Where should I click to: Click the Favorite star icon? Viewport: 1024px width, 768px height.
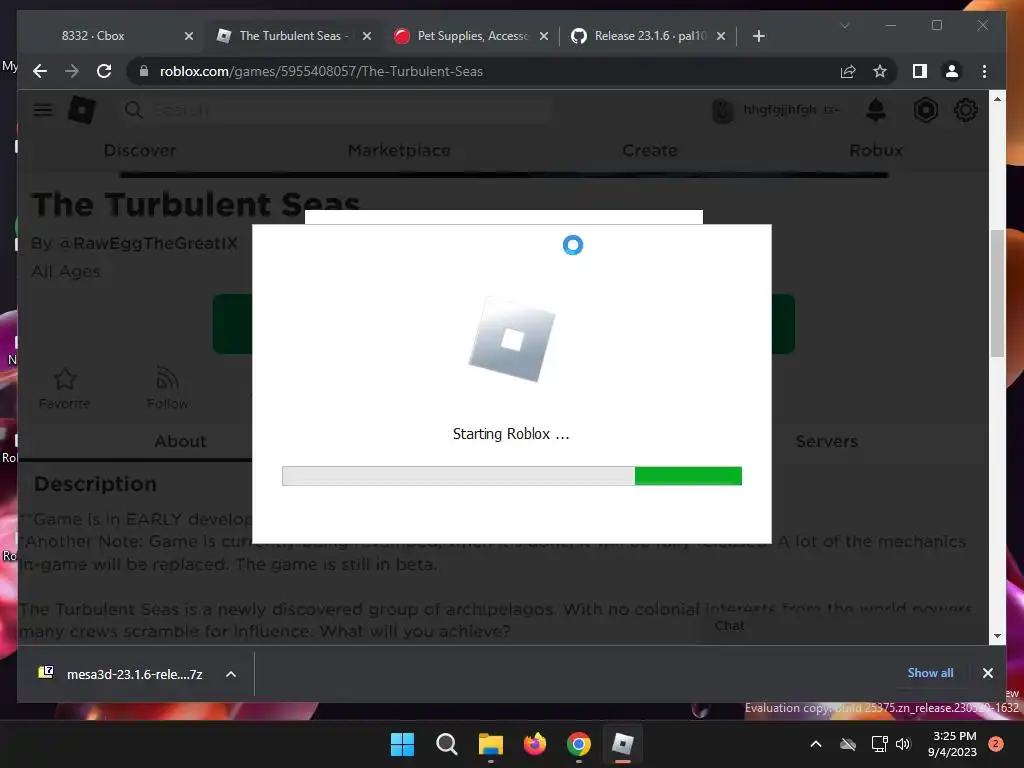[65, 378]
